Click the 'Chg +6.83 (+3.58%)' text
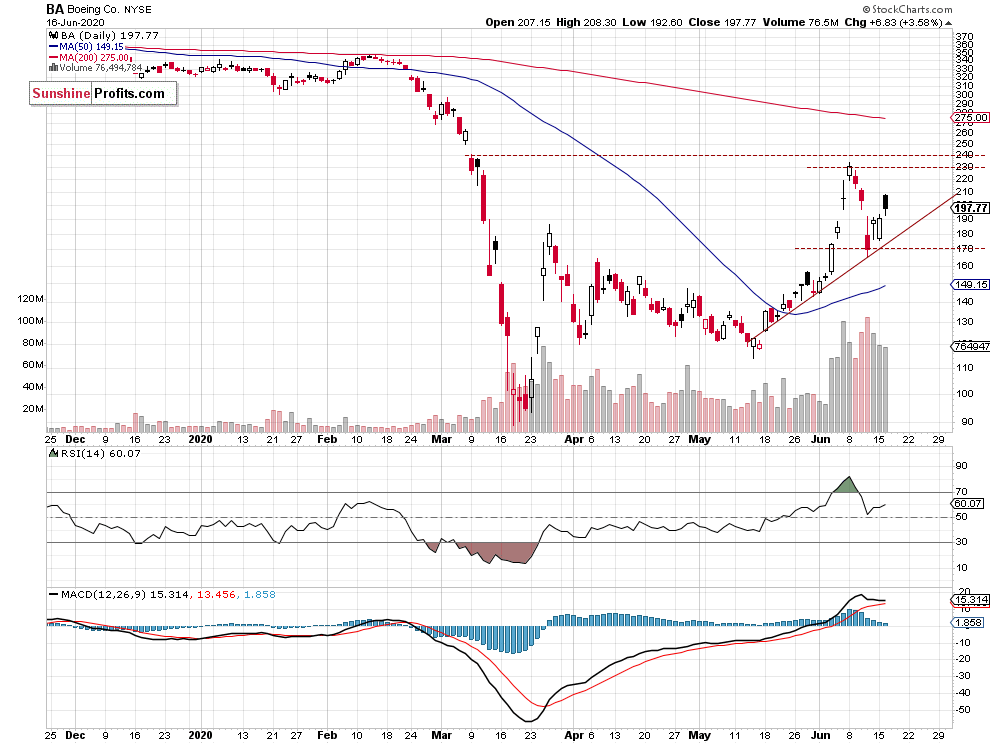Screen dimensions: 990x744 pos(893,22)
